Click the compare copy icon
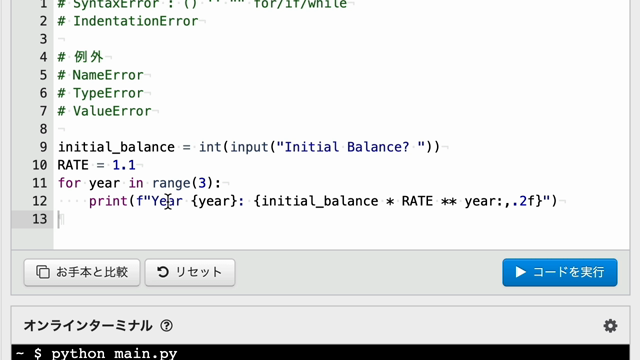 [43, 272]
